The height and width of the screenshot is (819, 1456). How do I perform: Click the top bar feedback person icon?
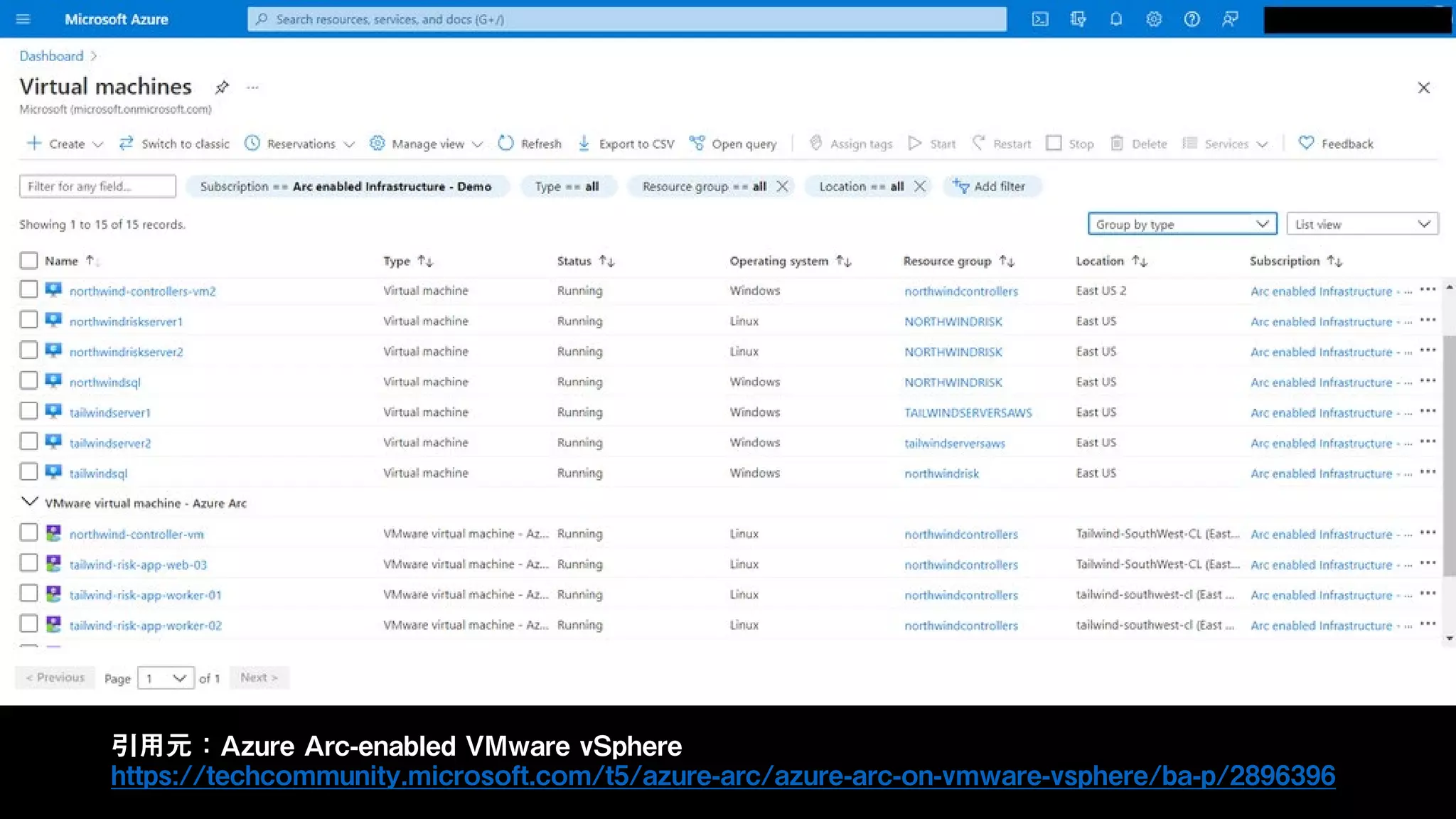pos(1230,19)
